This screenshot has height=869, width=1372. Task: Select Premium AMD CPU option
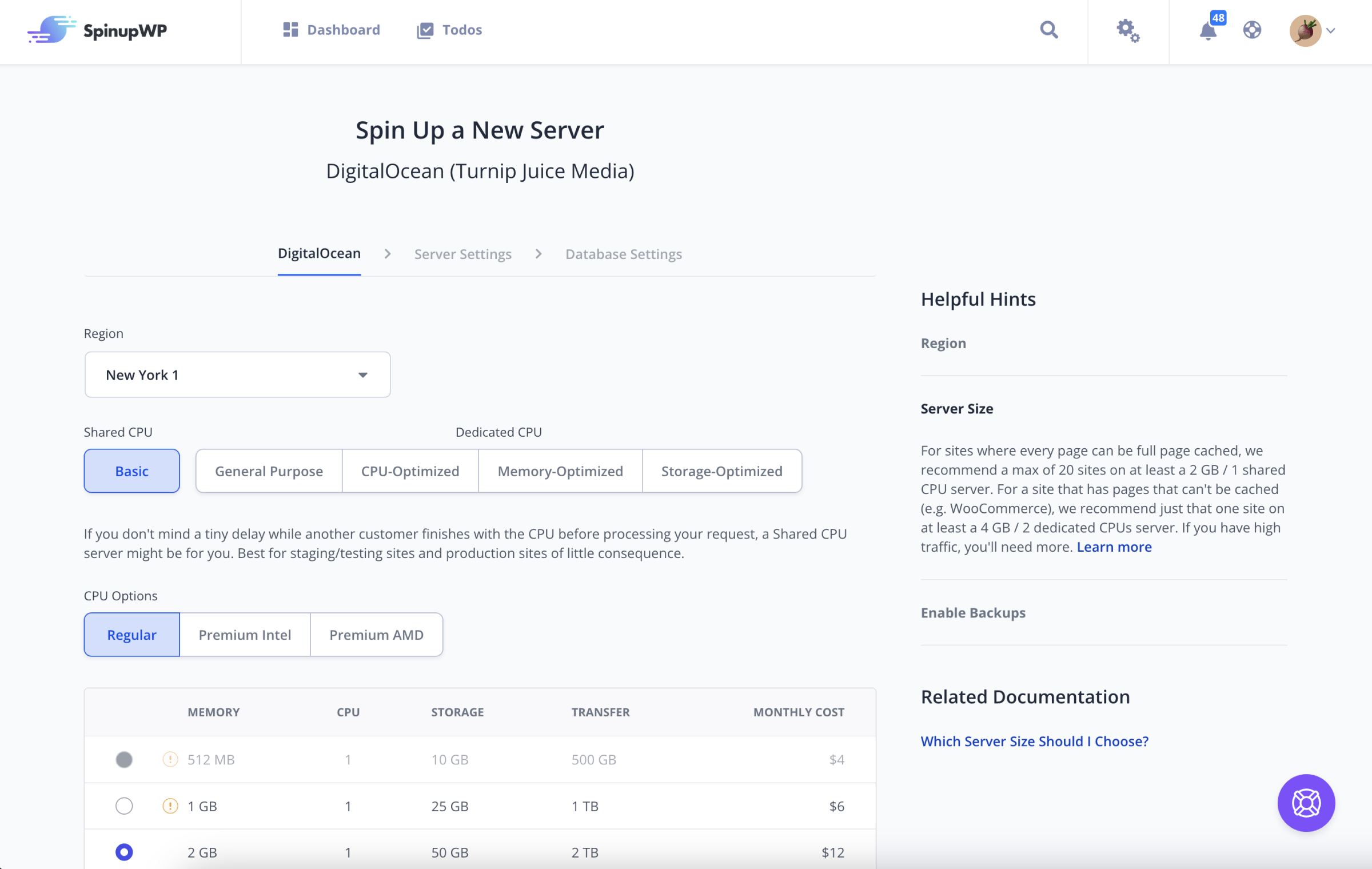coord(375,634)
